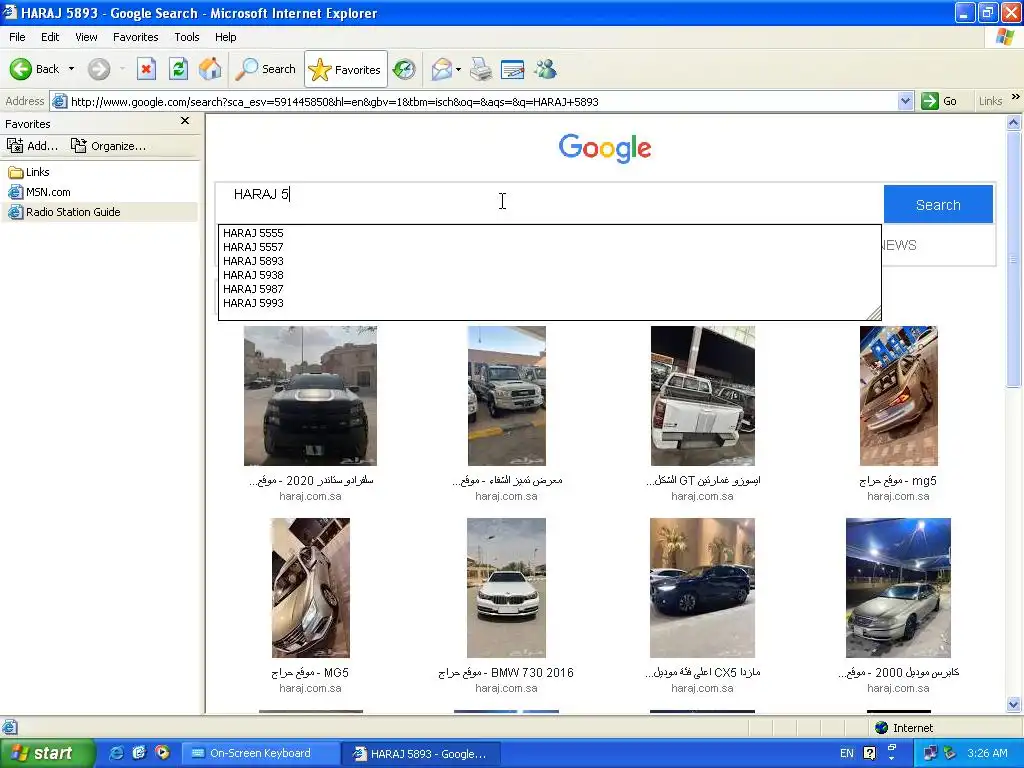This screenshot has height=768, width=1024.
Task: Click the scrollbar down arrow
Action: coord(1014,704)
